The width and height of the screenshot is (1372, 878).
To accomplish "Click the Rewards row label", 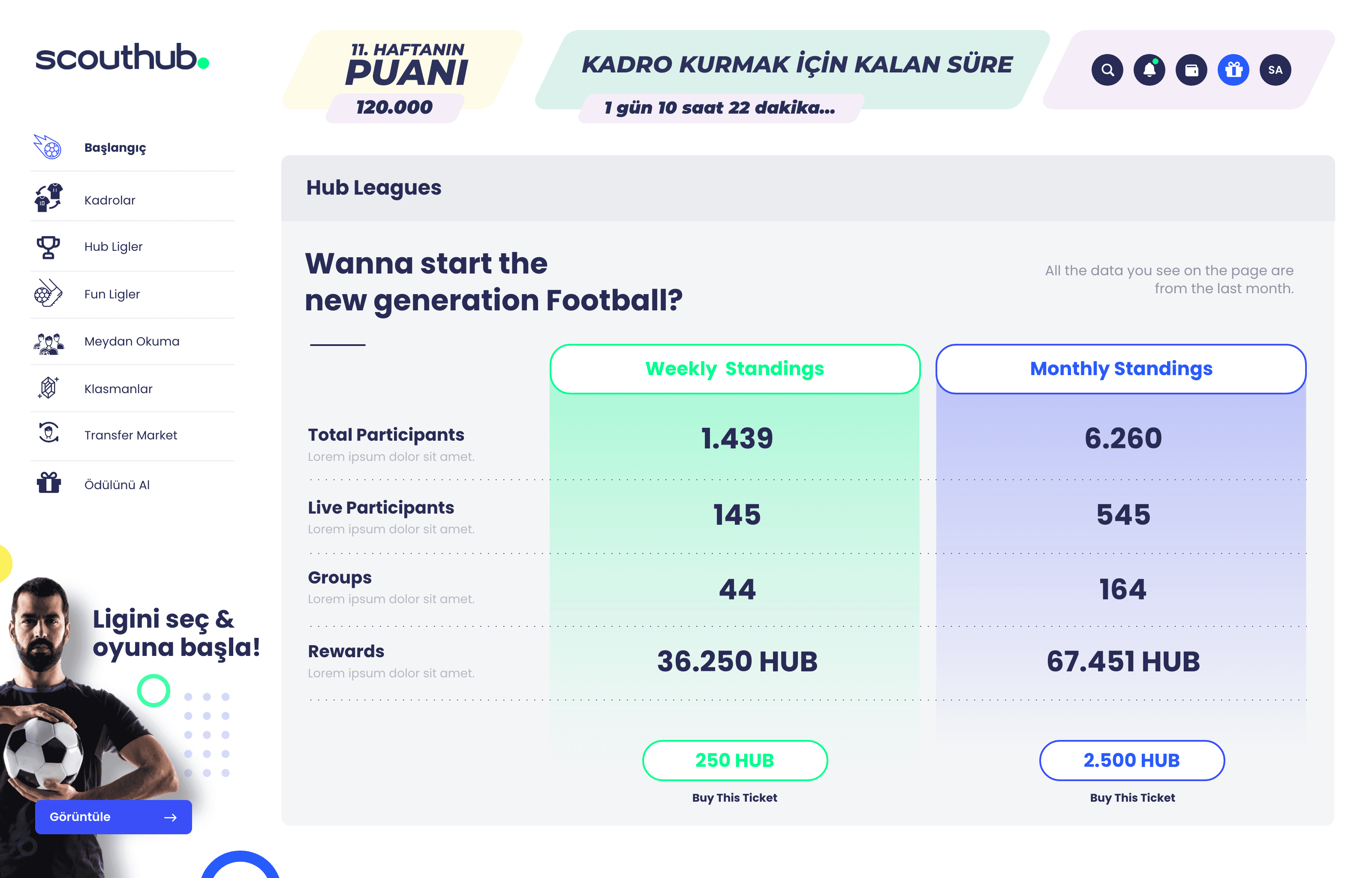I will click(x=346, y=651).
